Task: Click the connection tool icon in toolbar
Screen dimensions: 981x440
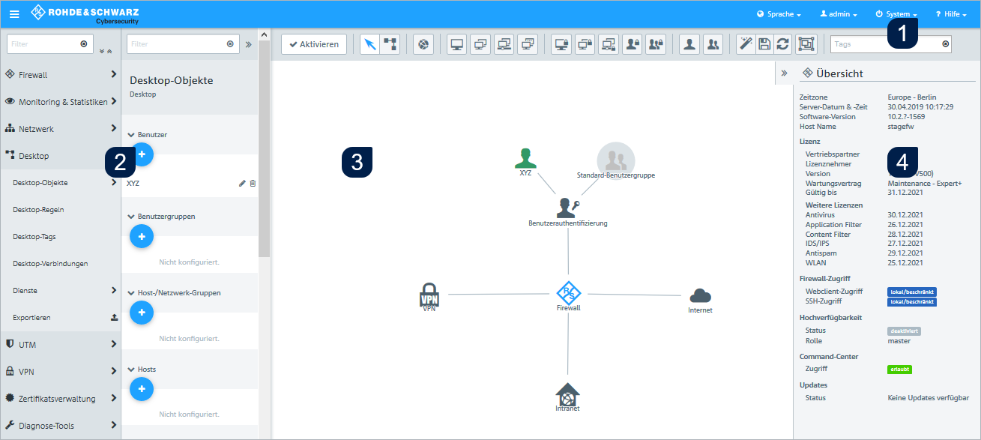Action: point(391,44)
